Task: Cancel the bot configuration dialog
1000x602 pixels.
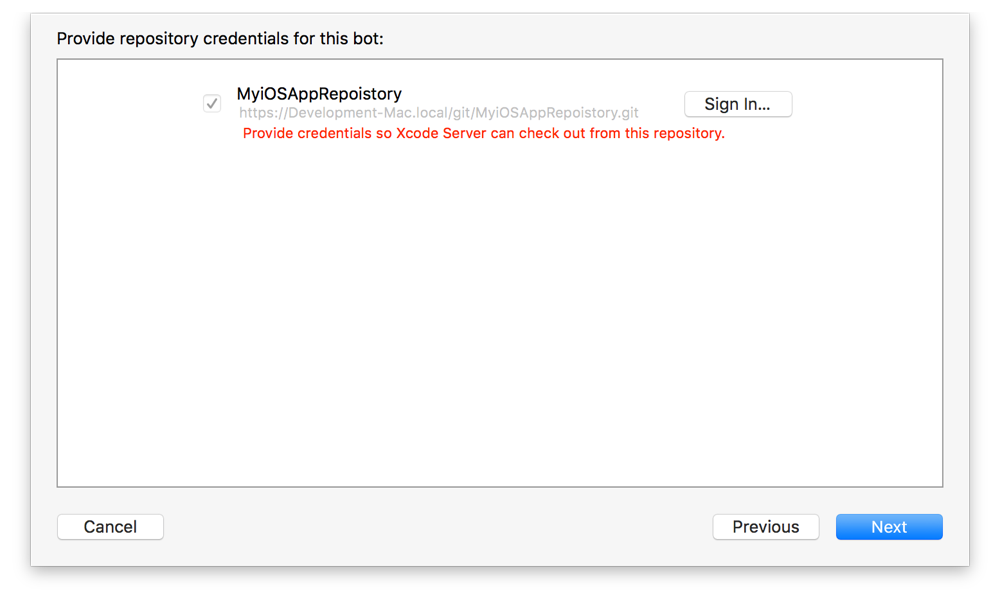Action: (x=110, y=527)
